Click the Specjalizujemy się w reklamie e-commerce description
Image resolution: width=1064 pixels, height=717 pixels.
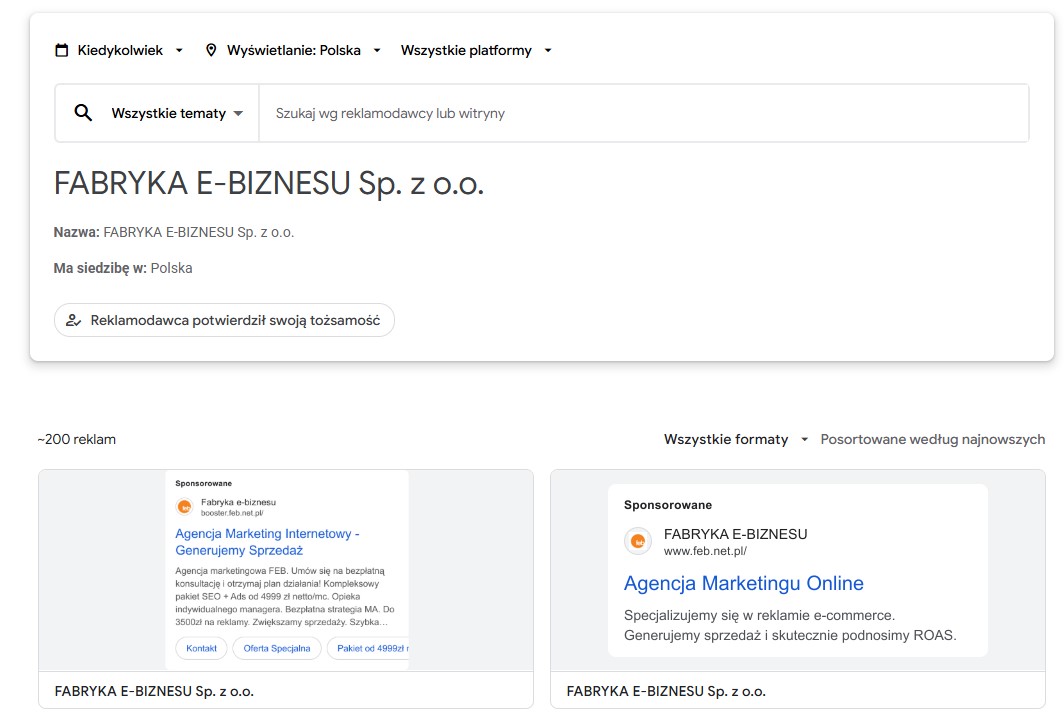click(x=791, y=625)
